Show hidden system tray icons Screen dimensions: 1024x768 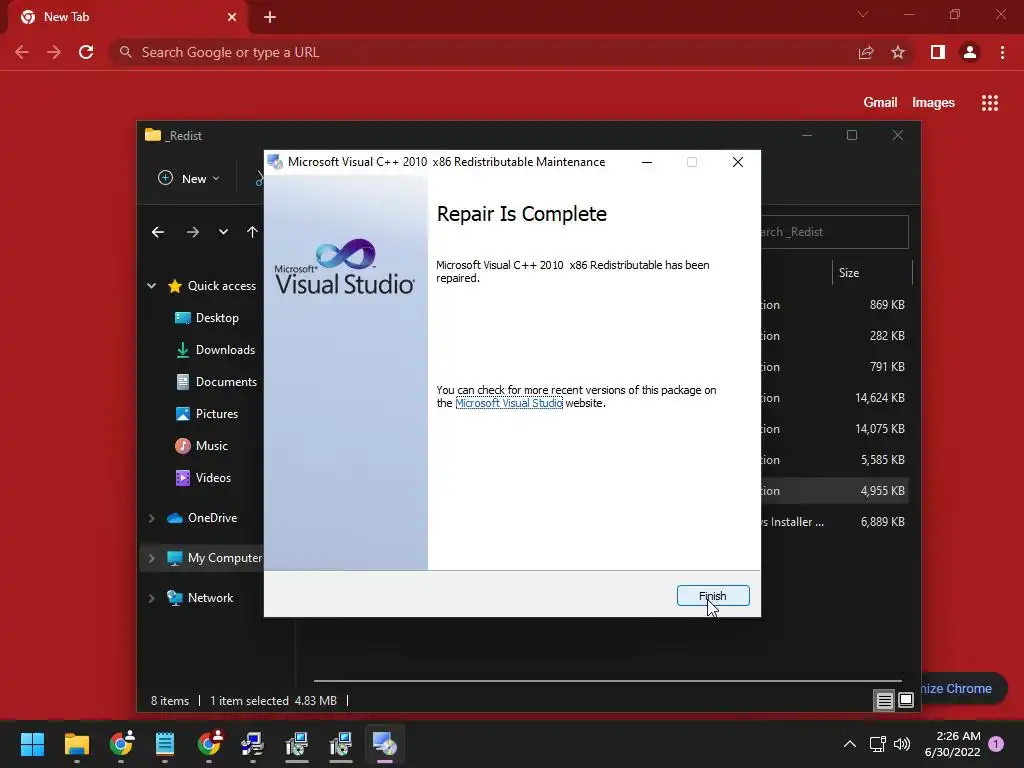(850, 744)
